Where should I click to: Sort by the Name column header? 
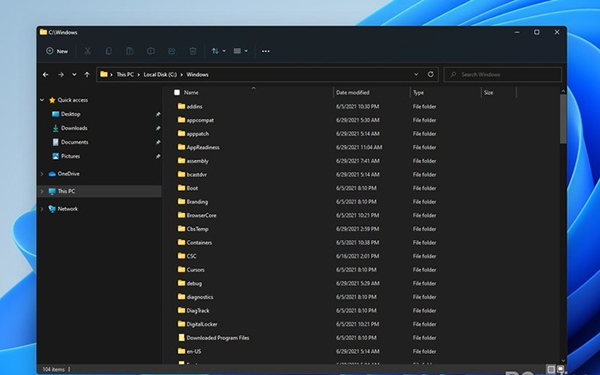(191, 93)
